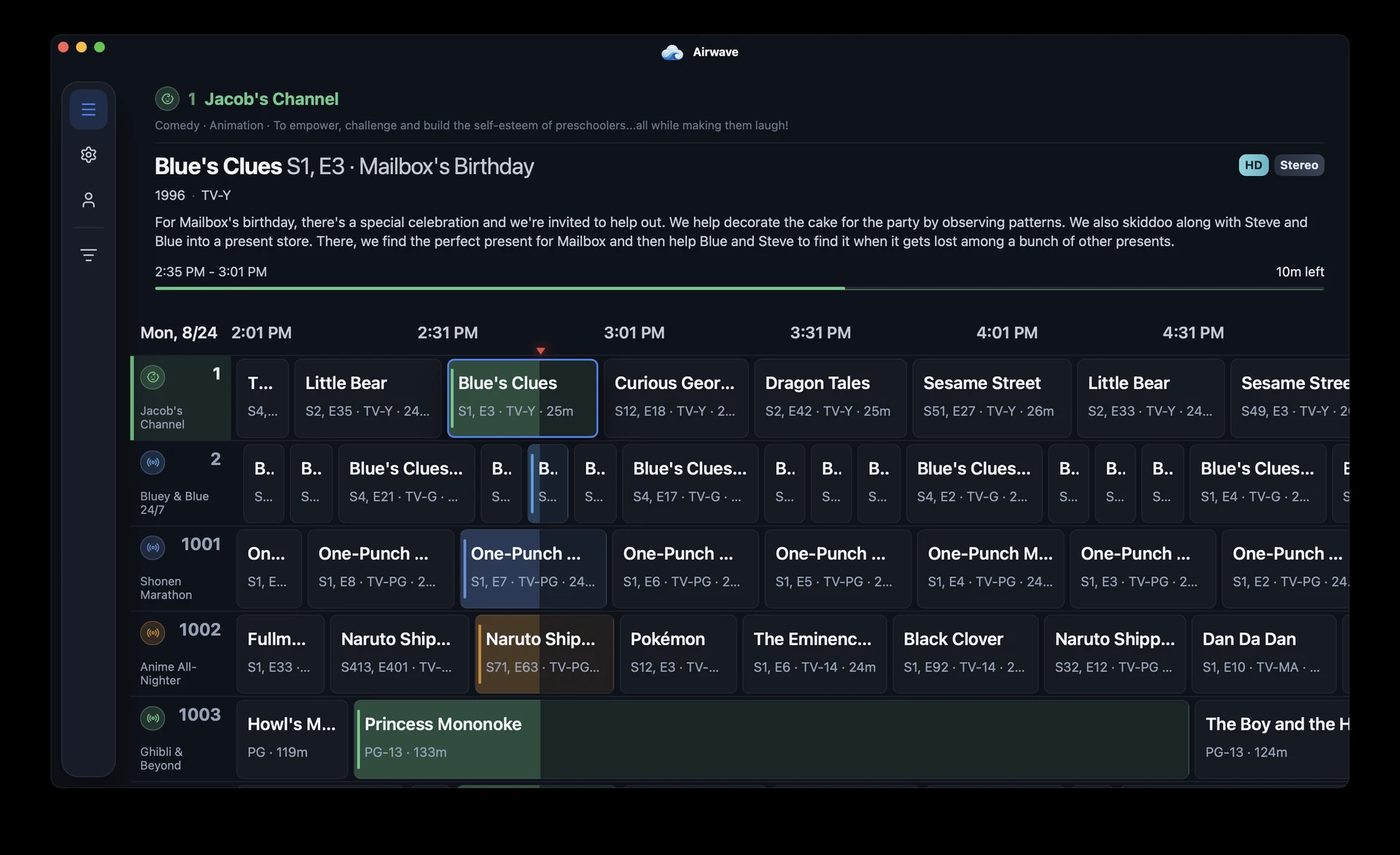
Task: Select the 4:31 PM time header
Action: 1193,333
